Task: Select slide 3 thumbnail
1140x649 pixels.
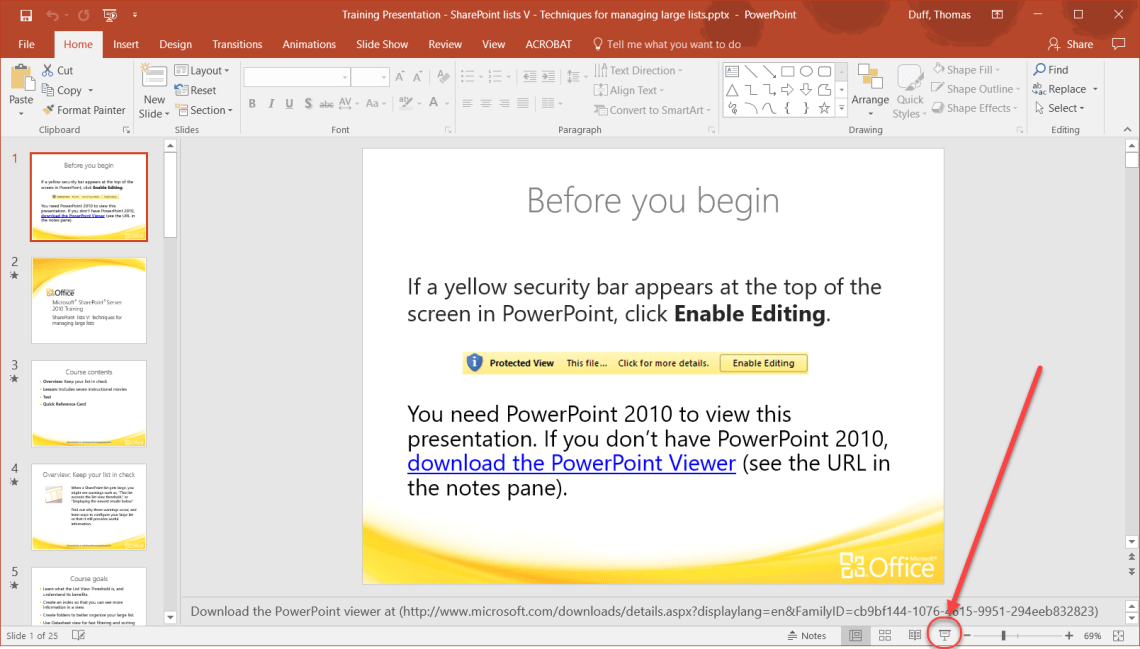Action: [88, 403]
